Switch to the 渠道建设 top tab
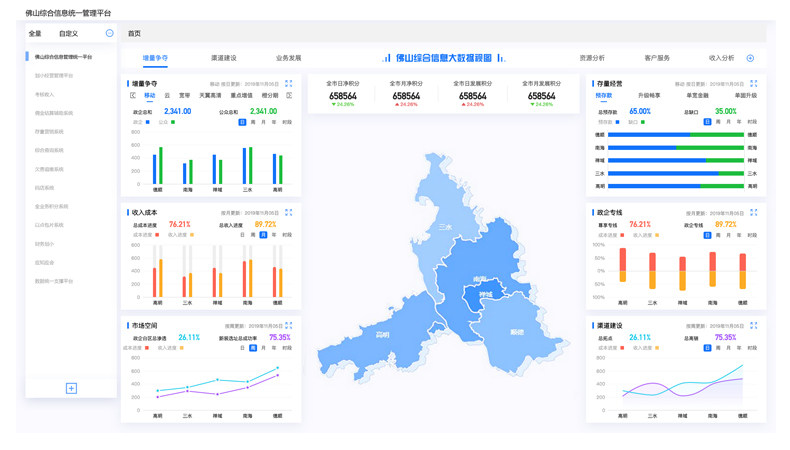The width and height of the screenshot is (790, 450). tap(224, 58)
